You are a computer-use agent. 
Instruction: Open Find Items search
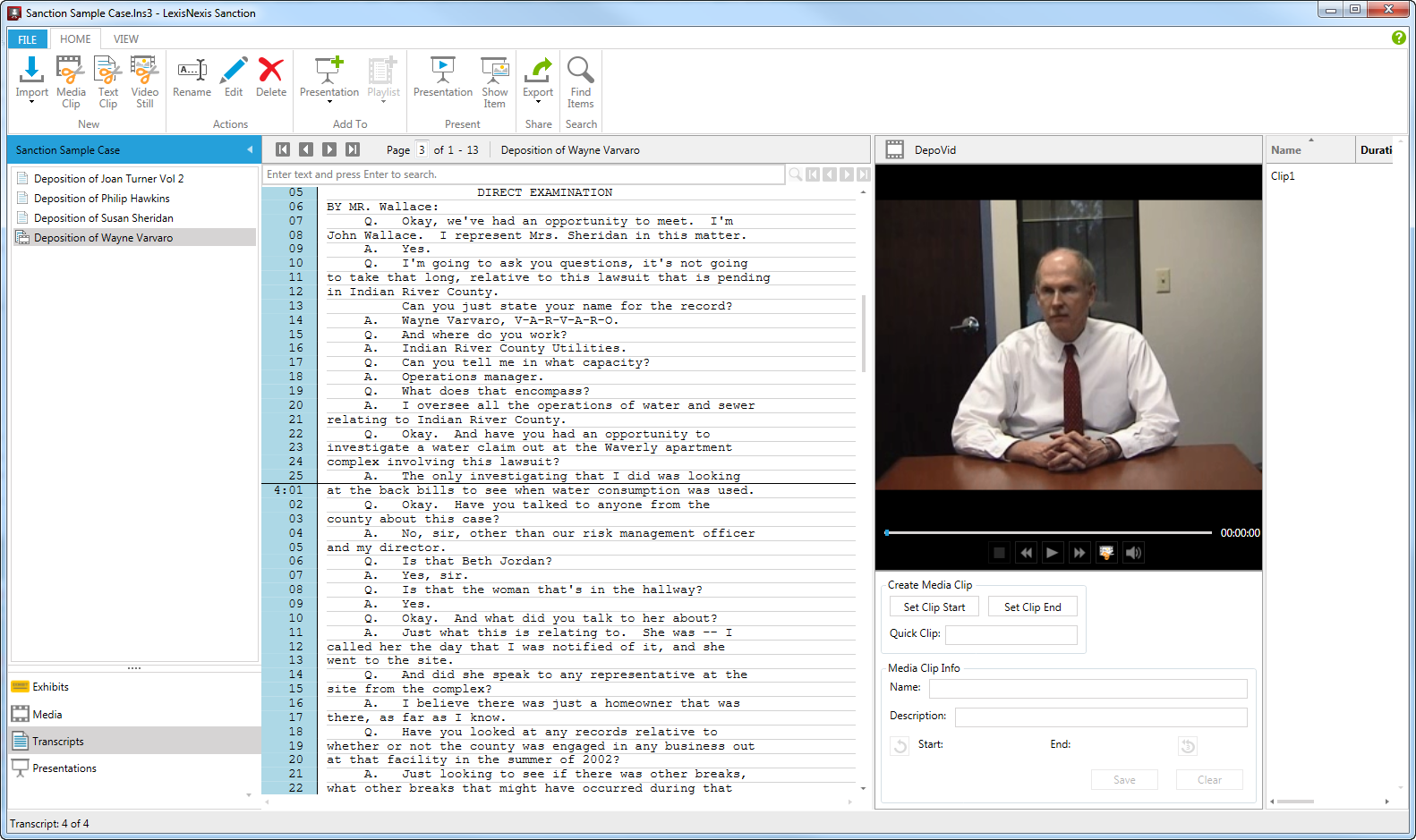(580, 81)
